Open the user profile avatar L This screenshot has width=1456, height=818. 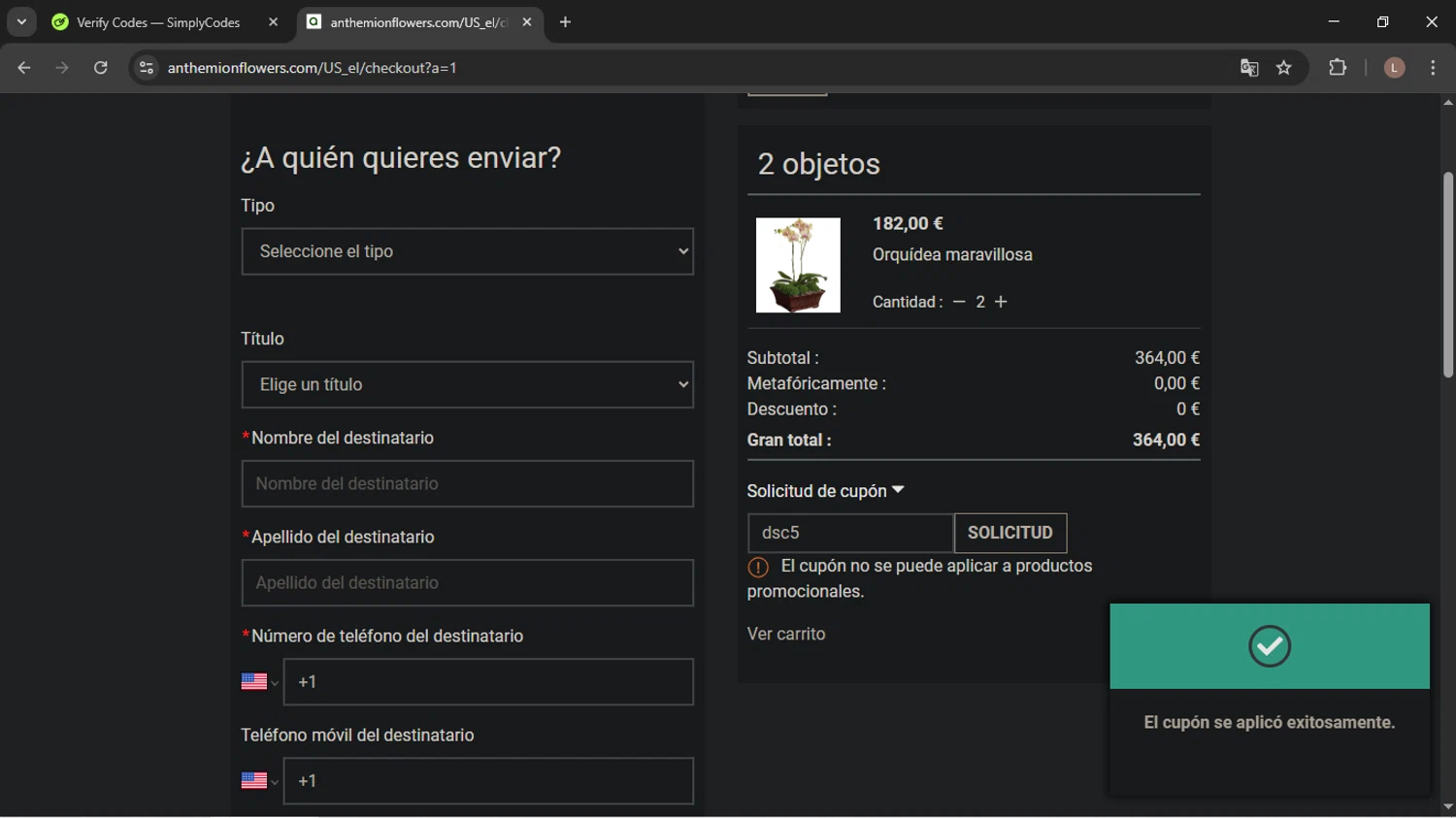1394,68
